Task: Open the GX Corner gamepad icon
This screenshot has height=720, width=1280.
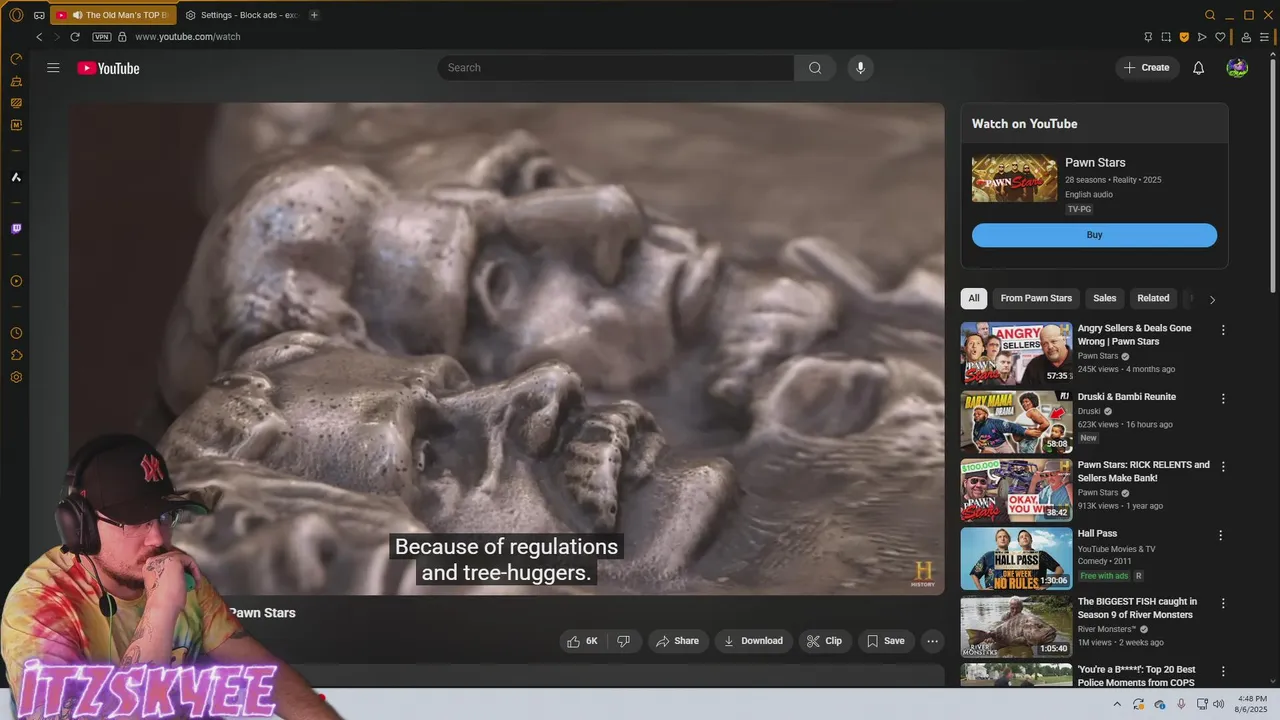Action: coord(39,15)
